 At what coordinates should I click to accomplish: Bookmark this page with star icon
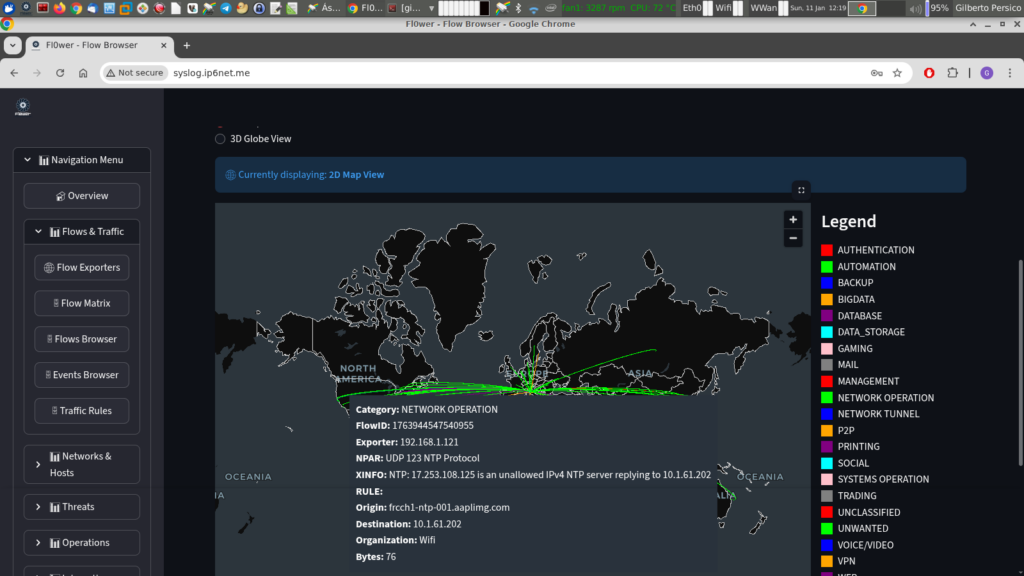click(x=897, y=73)
